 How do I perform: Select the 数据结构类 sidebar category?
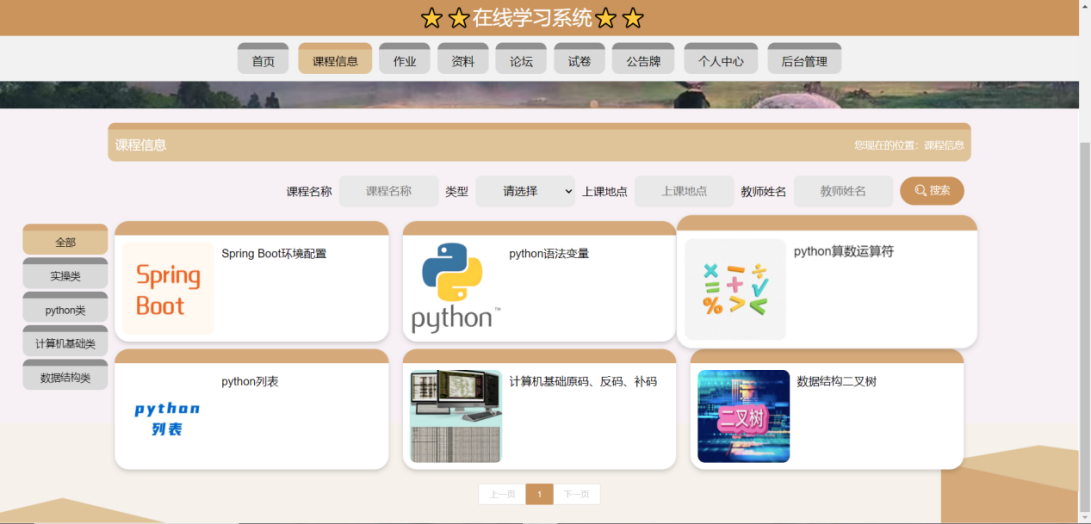pos(65,378)
